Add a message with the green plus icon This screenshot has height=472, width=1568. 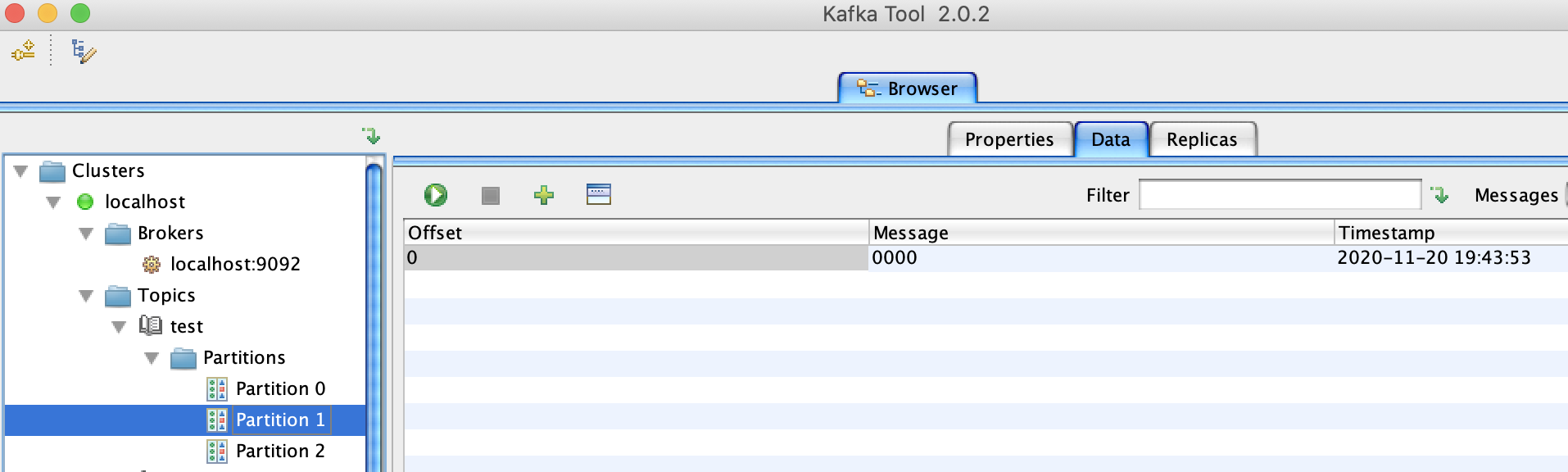click(x=544, y=195)
